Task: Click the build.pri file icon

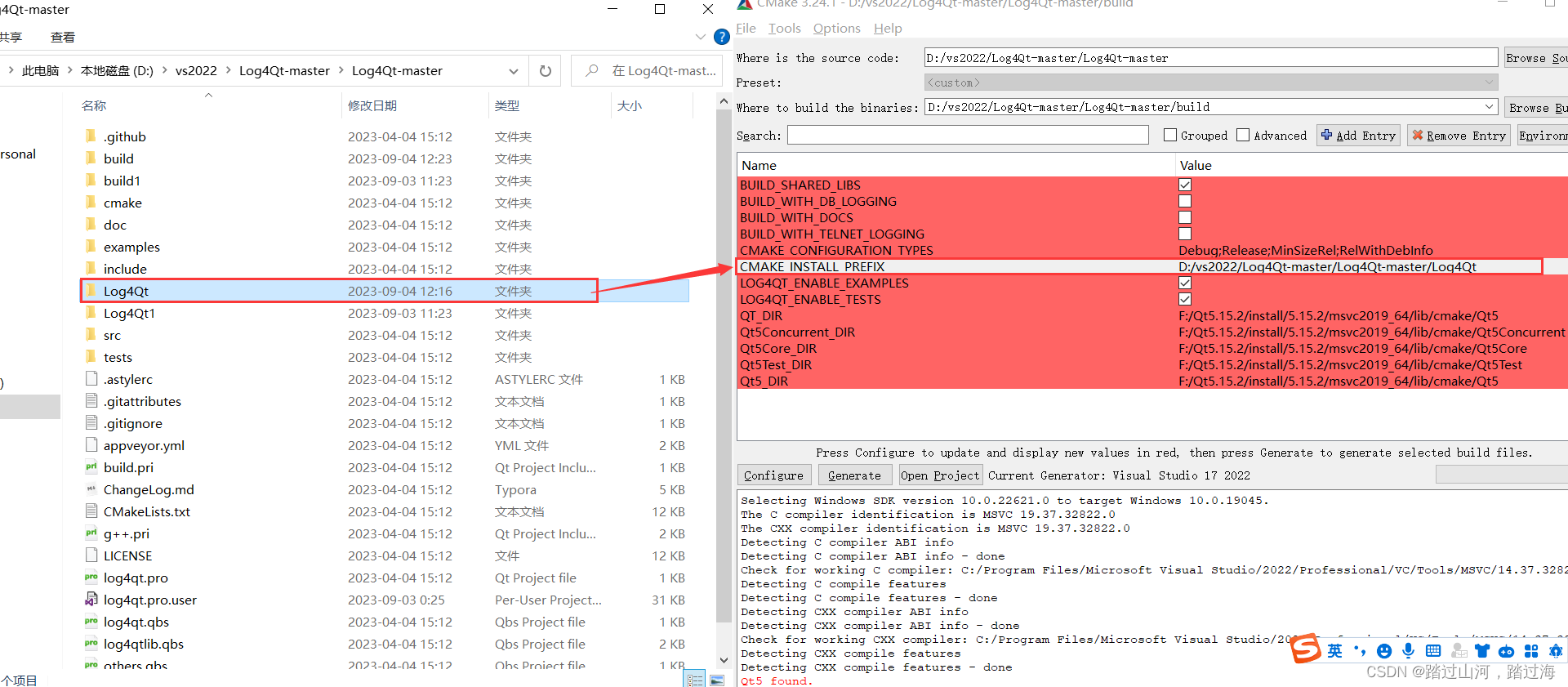Action: coord(91,466)
